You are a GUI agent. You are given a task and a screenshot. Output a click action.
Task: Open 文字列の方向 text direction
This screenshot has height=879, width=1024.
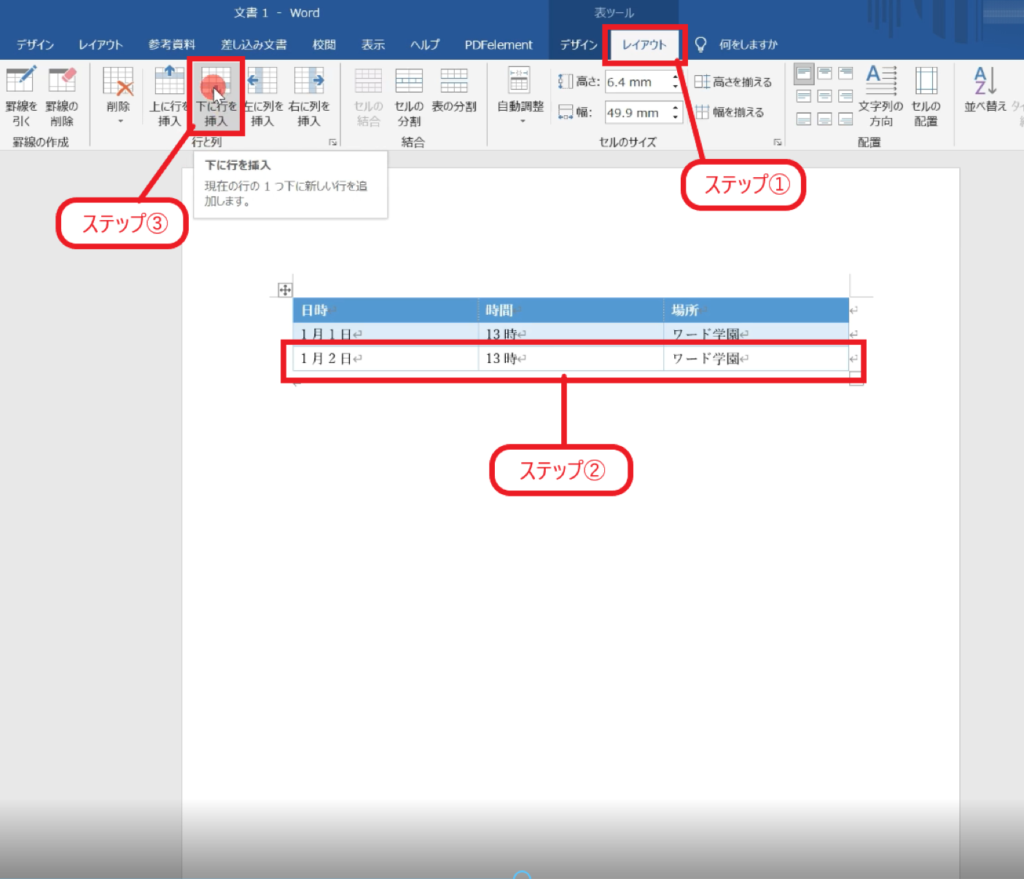point(881,96)
